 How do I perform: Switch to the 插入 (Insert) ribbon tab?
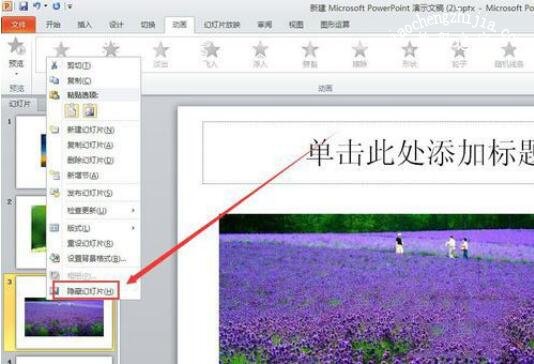[84, 25]
